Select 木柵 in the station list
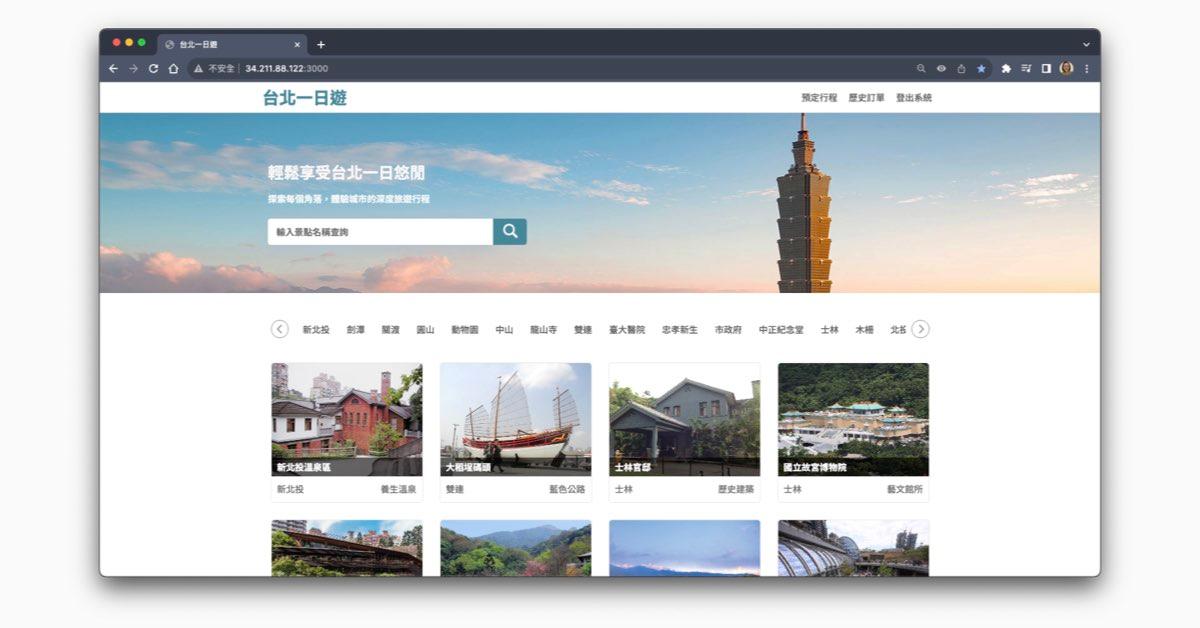The width and height of the screenshot is (1200, 628). pyautogui.click(x=864, y=329)
